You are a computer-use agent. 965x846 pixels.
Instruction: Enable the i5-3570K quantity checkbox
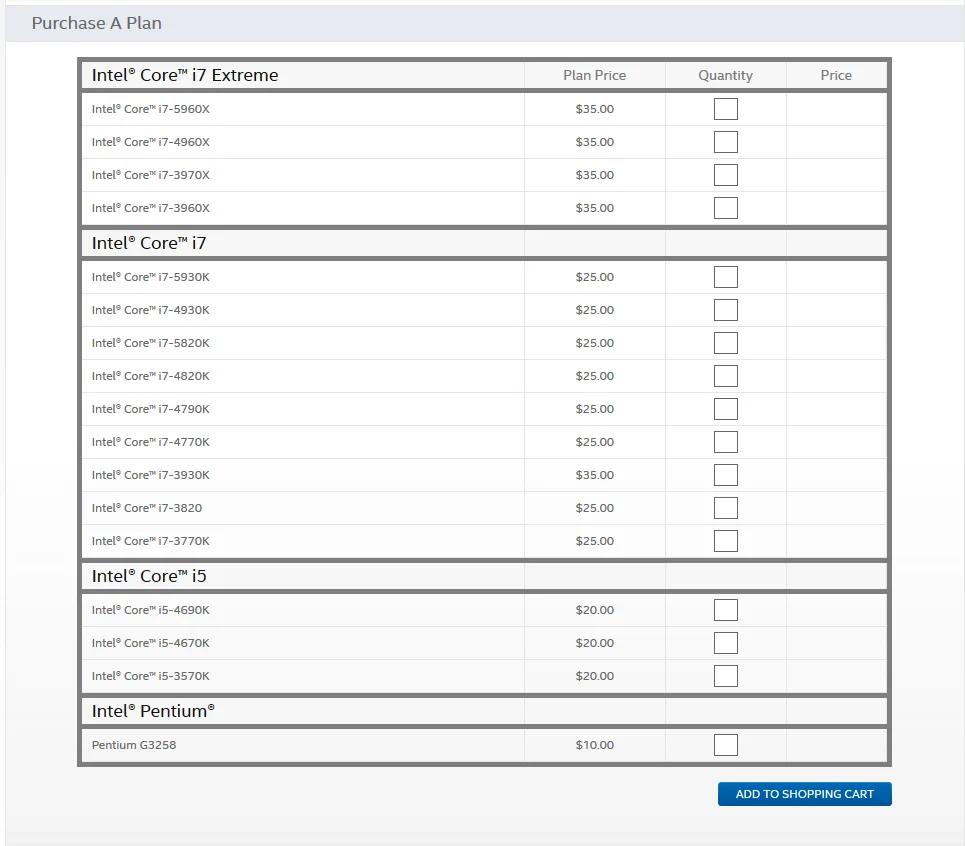pos(726,676)
